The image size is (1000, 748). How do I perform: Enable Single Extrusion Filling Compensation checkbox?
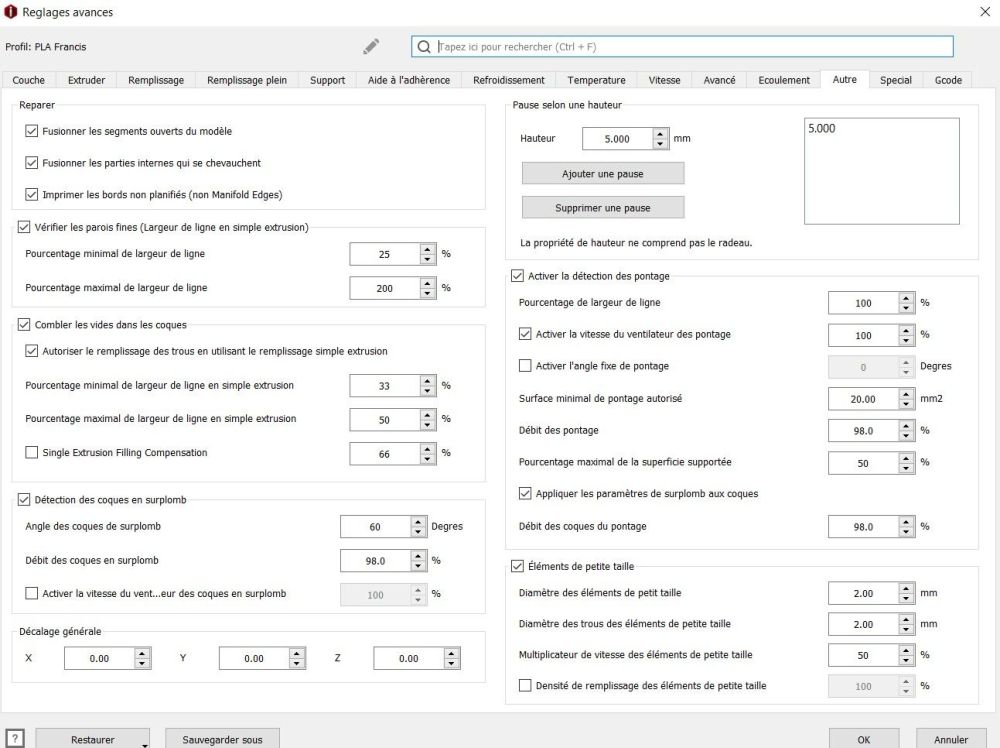(31, 453)
